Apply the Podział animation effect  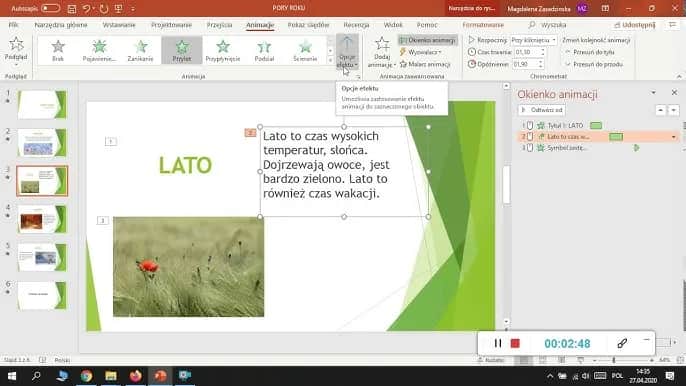(264, 50)
